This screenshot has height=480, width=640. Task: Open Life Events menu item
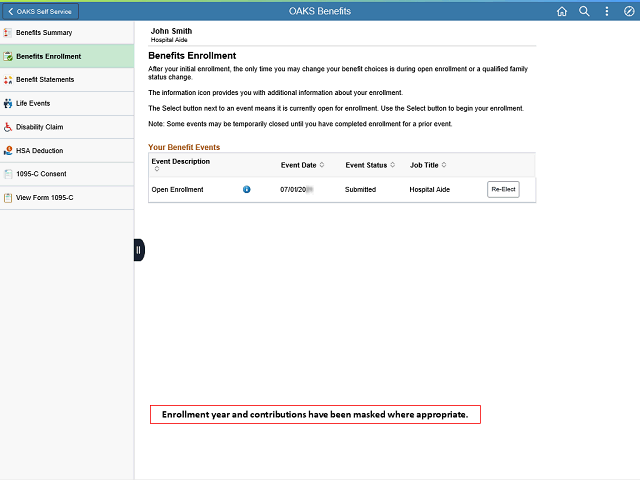pyautogui.click(x=67, y=103)
